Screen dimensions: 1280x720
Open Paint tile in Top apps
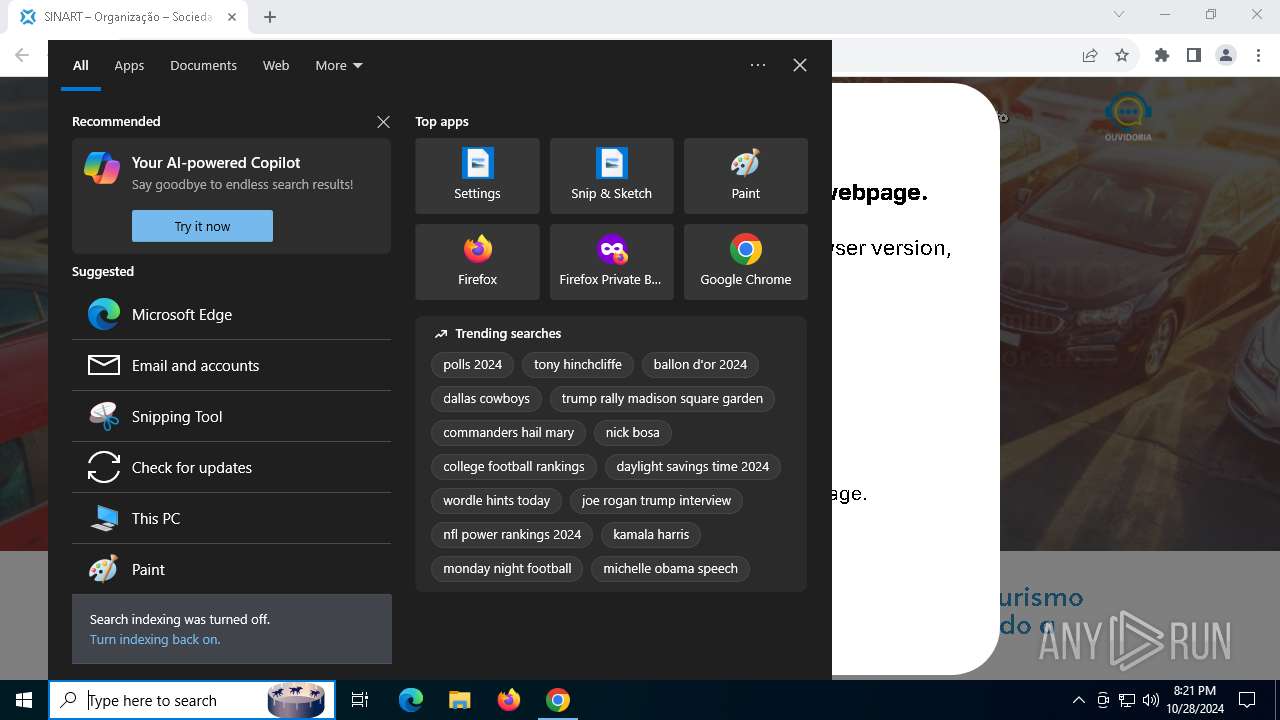pyautogui.click(x=745, y=176)
